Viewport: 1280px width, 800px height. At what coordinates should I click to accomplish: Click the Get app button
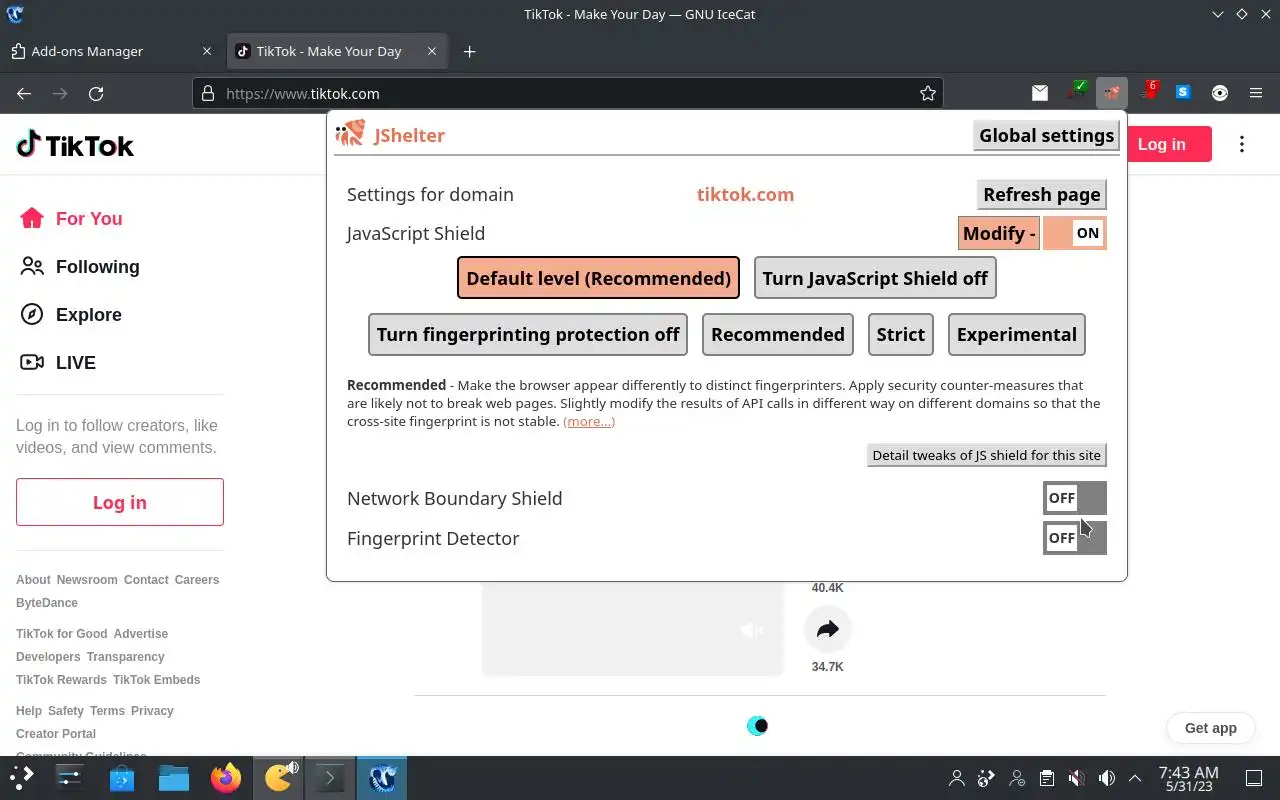point(1210,728)
